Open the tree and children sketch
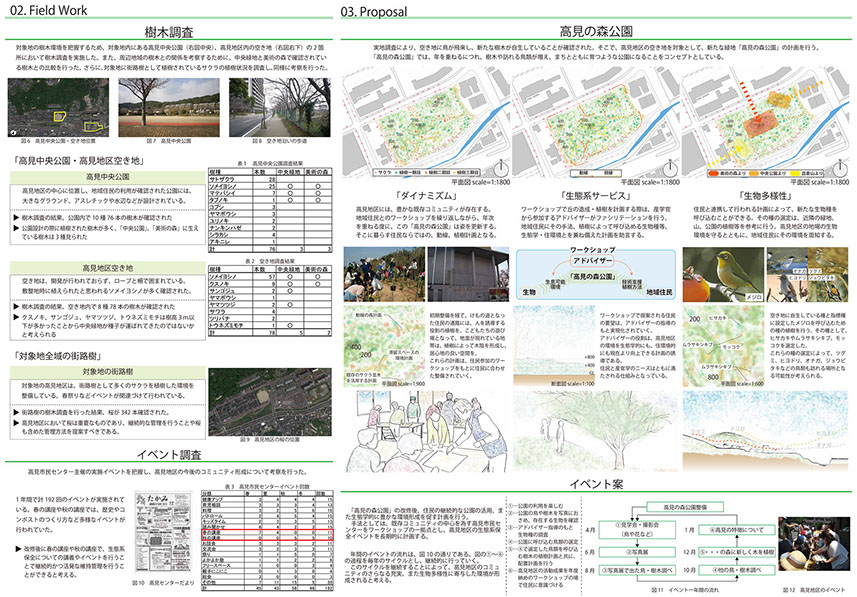 (595, 431)
